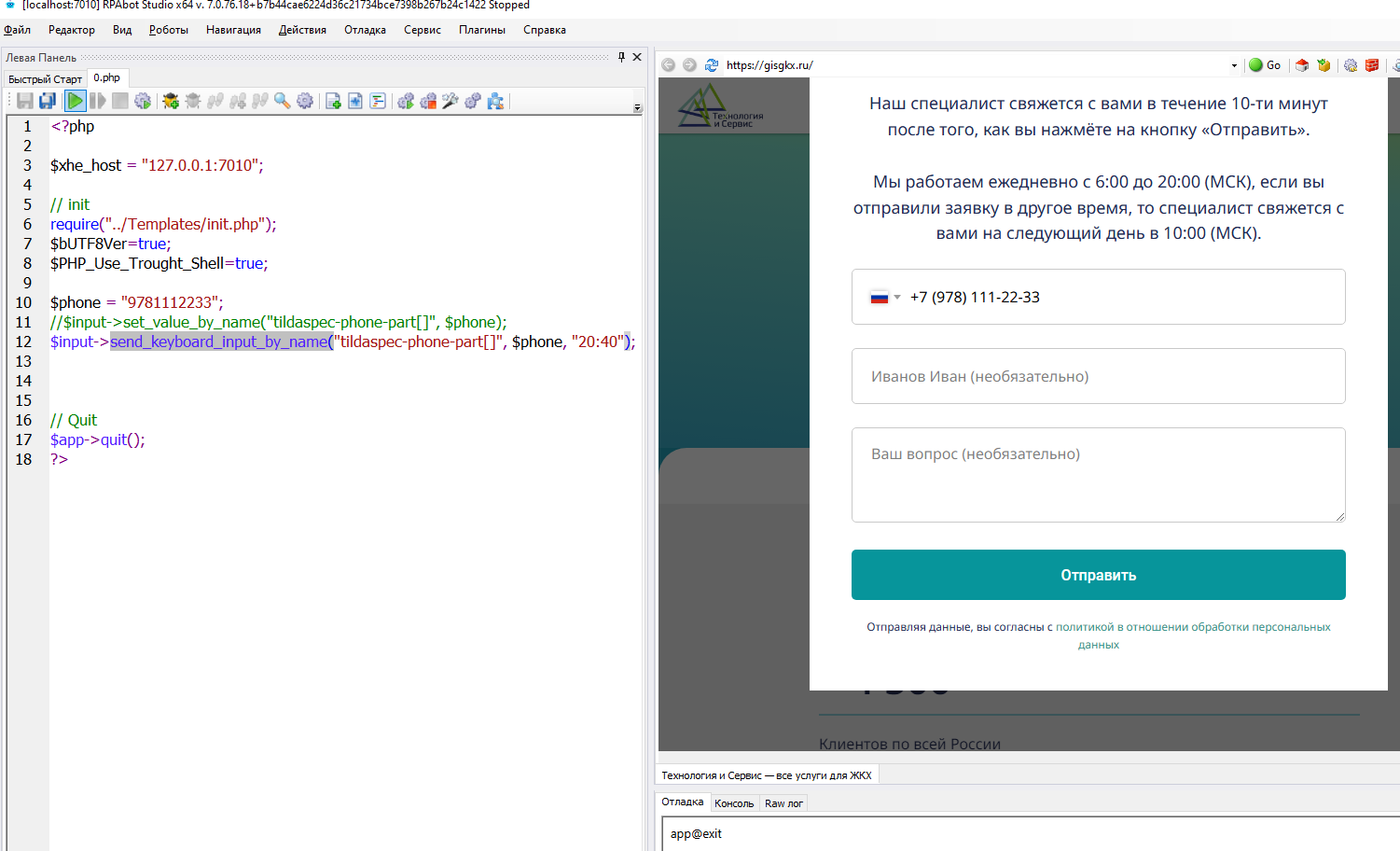Click the Ваш вопрос textarea
The height and width of the screenshot is (851, 1400).
click(x=1098, y=474)
